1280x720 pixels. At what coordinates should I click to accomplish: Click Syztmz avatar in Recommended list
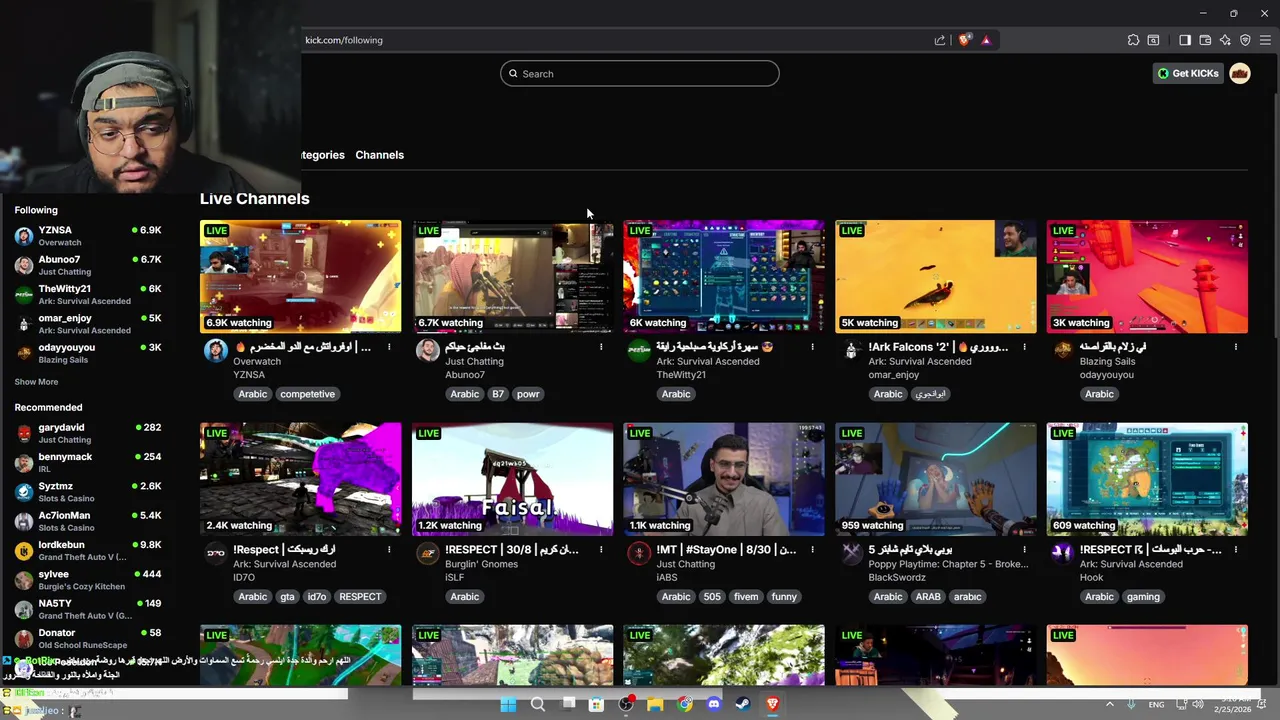tap(24, 492)
